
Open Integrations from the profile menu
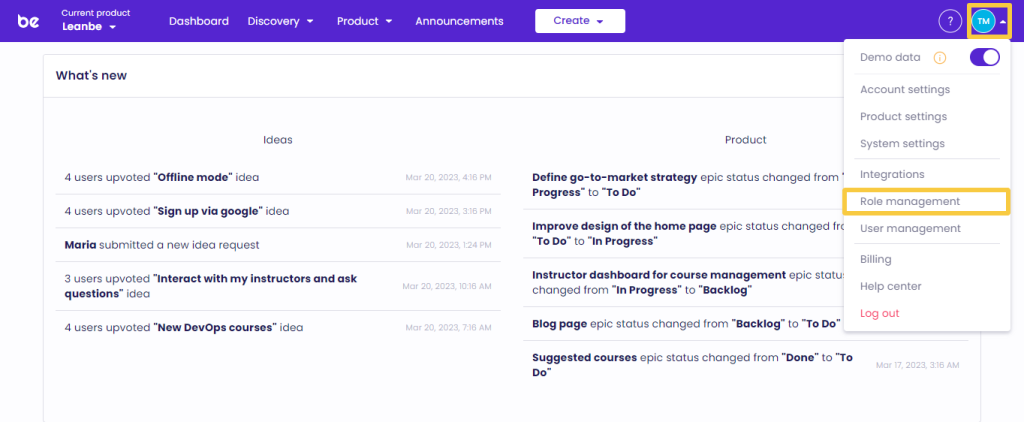pyautogui.click(x=892, y=175)
